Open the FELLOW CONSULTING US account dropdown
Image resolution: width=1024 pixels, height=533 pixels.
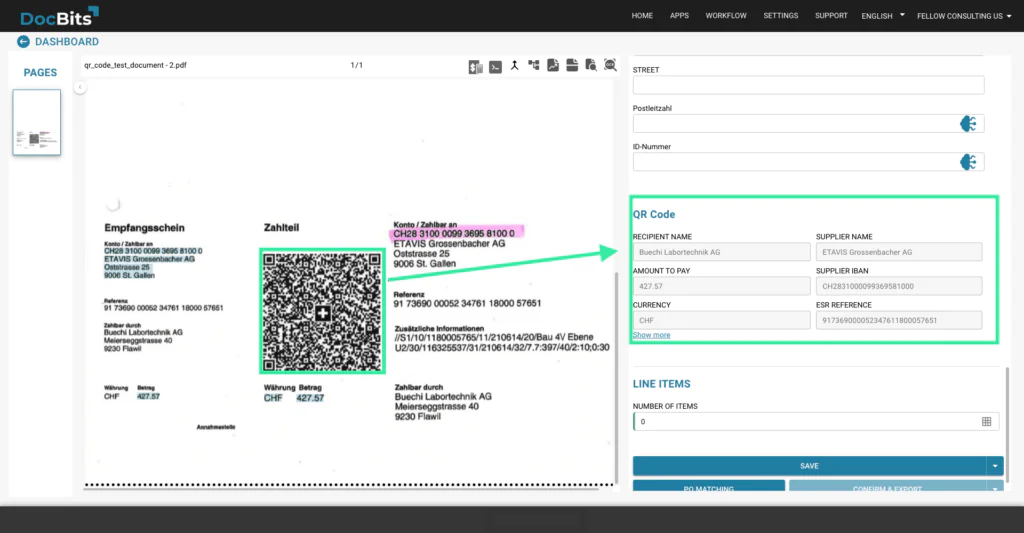tap(964, 16)
